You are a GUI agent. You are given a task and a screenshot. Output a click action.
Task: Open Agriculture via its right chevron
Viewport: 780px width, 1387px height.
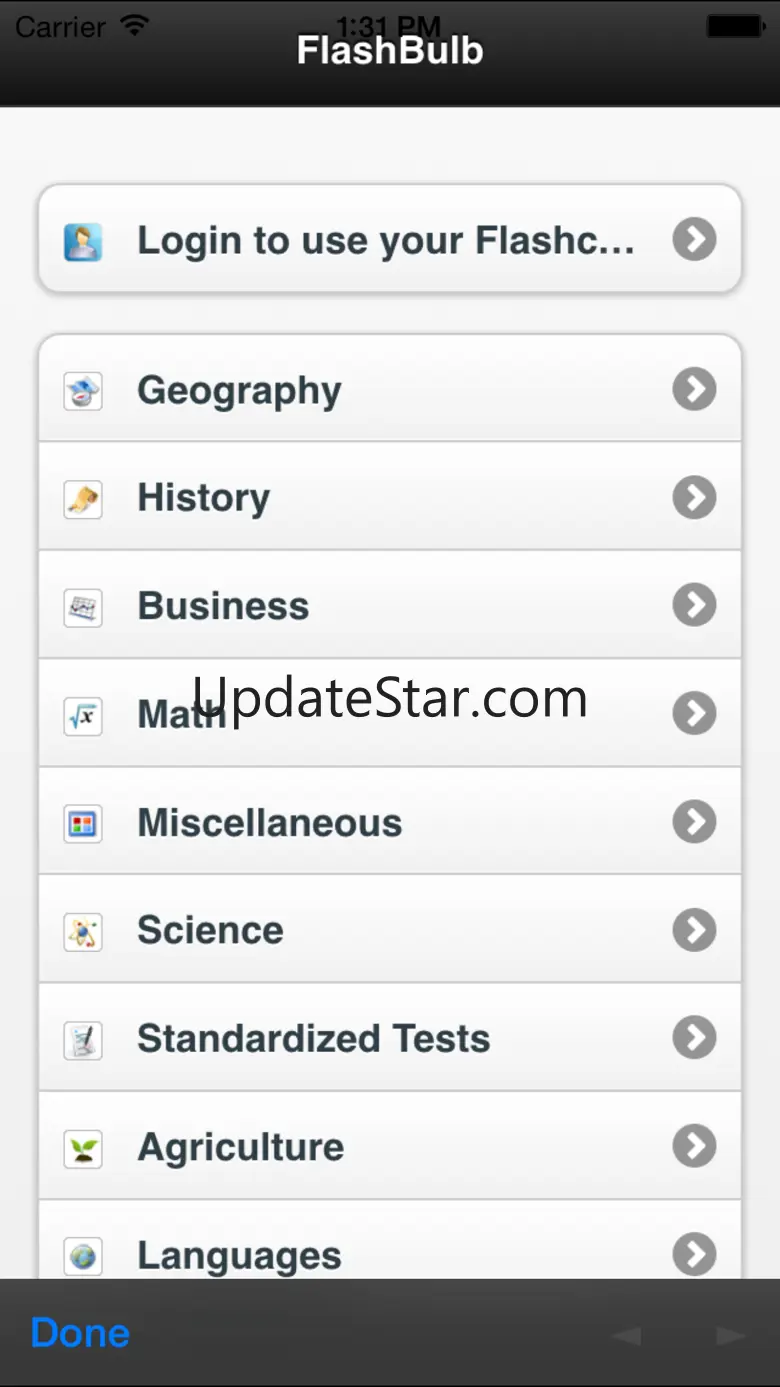pos(694,1146)
